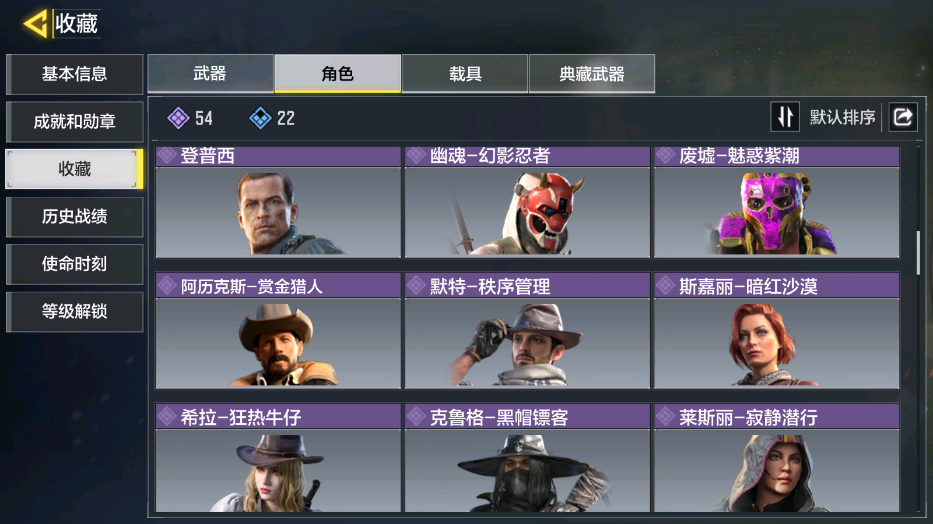This screenshot has width=933, height=524.
Task: Toggle the sort order arrows icon
Action: pyautogui.click(x=785, y=117)
